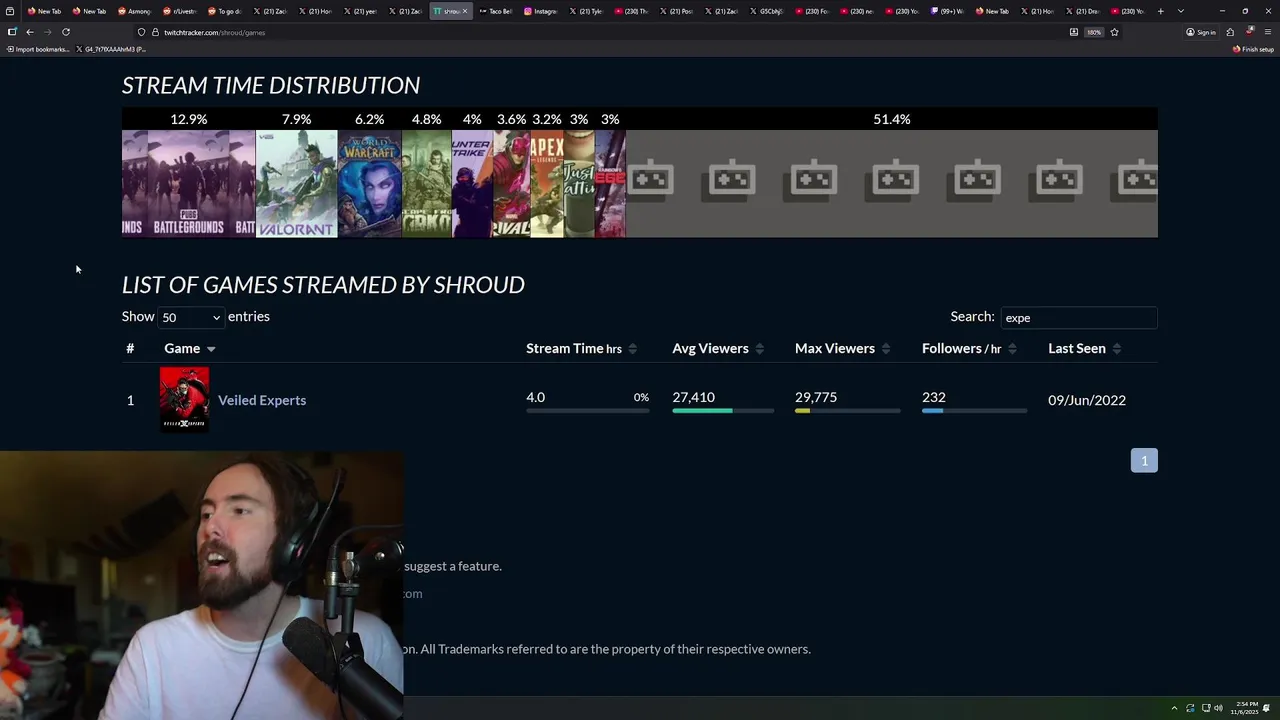This screenshot has height=720, width=1280.
Task: Click the 29,775 max viewers value
Action: (816, 397)
